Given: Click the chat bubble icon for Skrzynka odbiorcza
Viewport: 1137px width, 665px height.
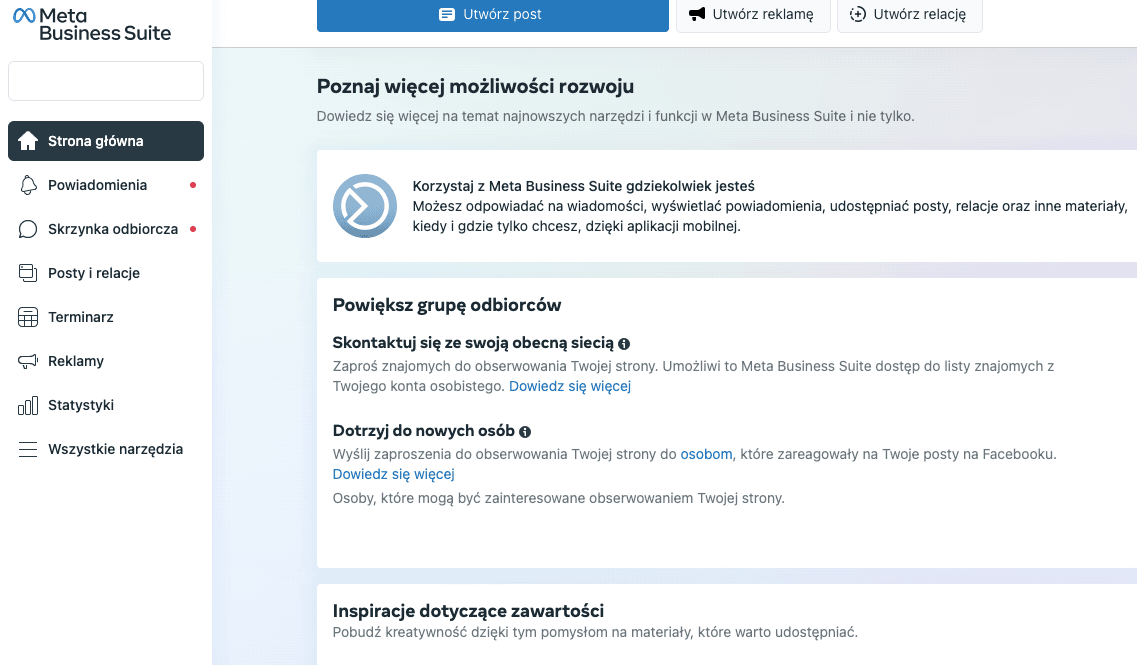Looking at the screenshot, I should 28,229.
